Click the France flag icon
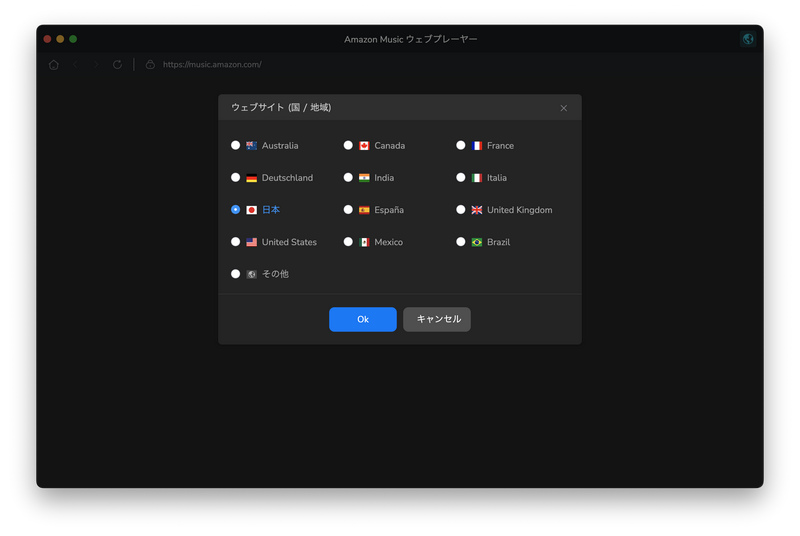 point(477,146)
